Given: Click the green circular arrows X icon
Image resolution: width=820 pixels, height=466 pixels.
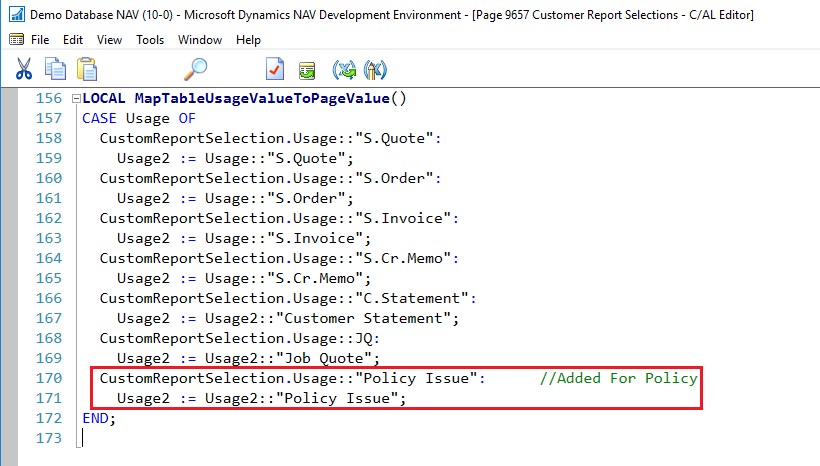Looking at the screenshot, I should click(345, 70).
